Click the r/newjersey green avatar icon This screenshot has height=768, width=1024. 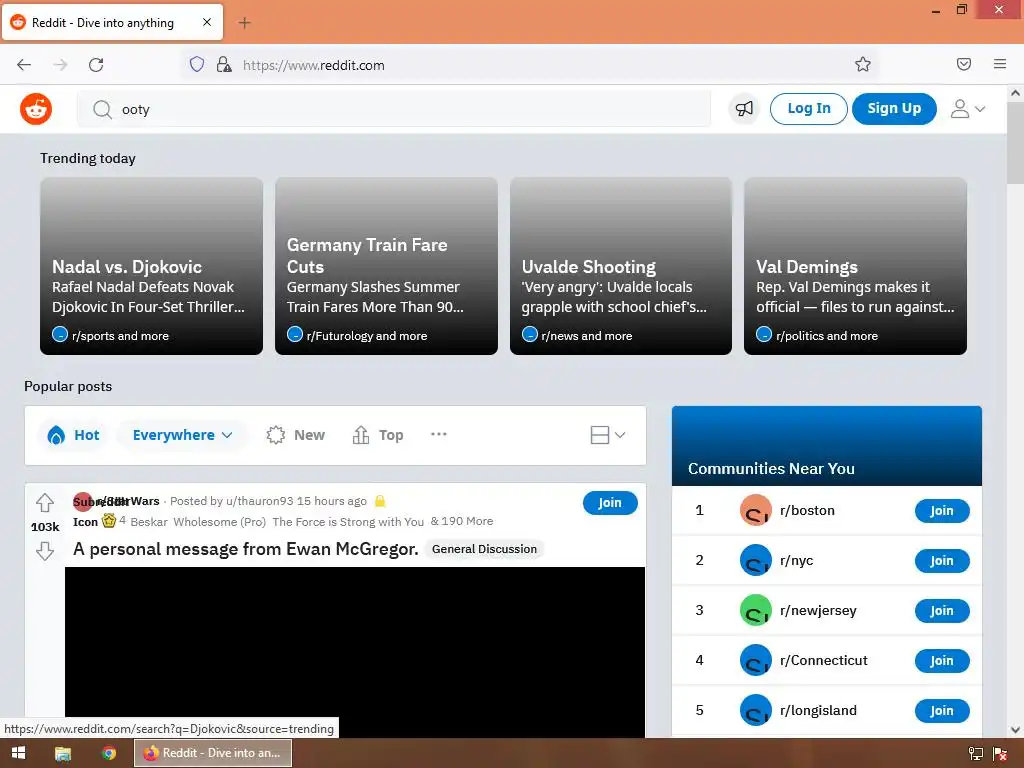tap(756, 611)
